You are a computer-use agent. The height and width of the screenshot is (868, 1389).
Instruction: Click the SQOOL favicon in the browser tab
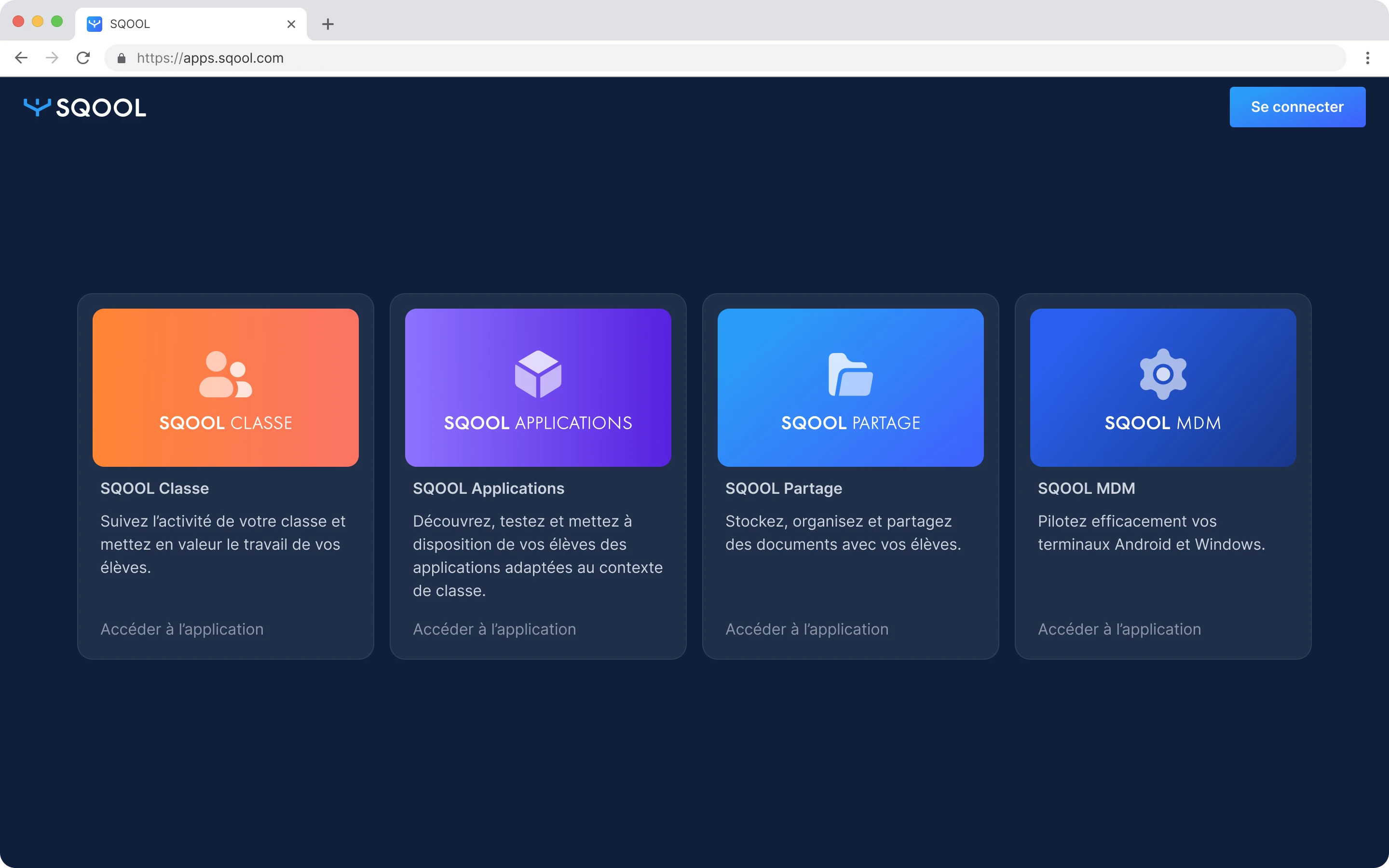click(x=94, y=24)
